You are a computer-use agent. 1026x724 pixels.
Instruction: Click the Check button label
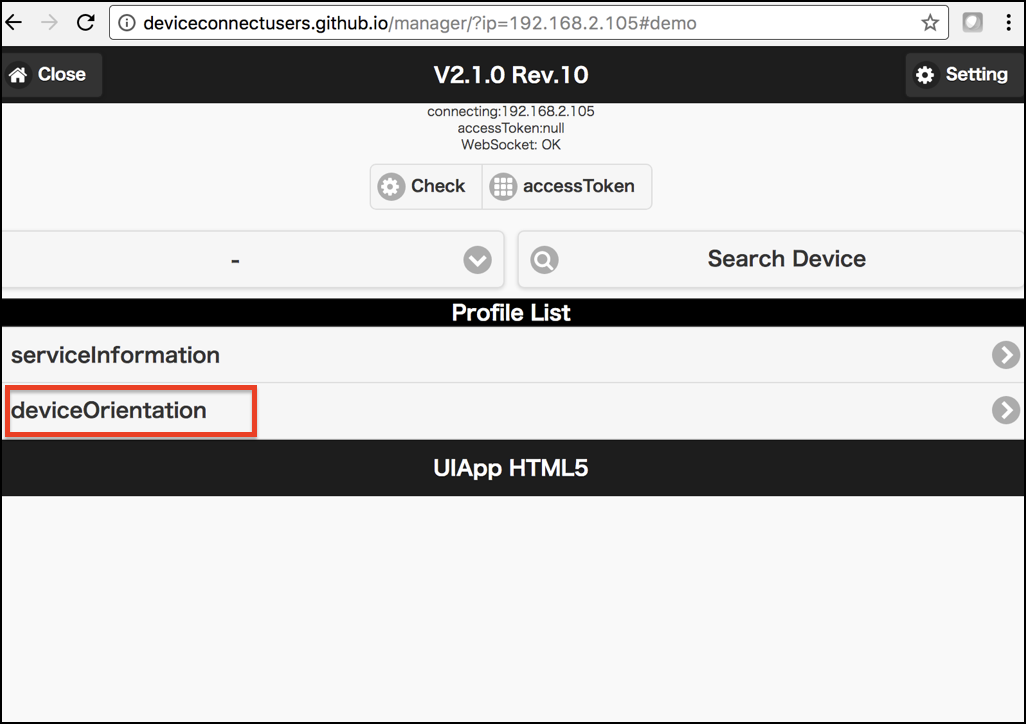(438, 186)
